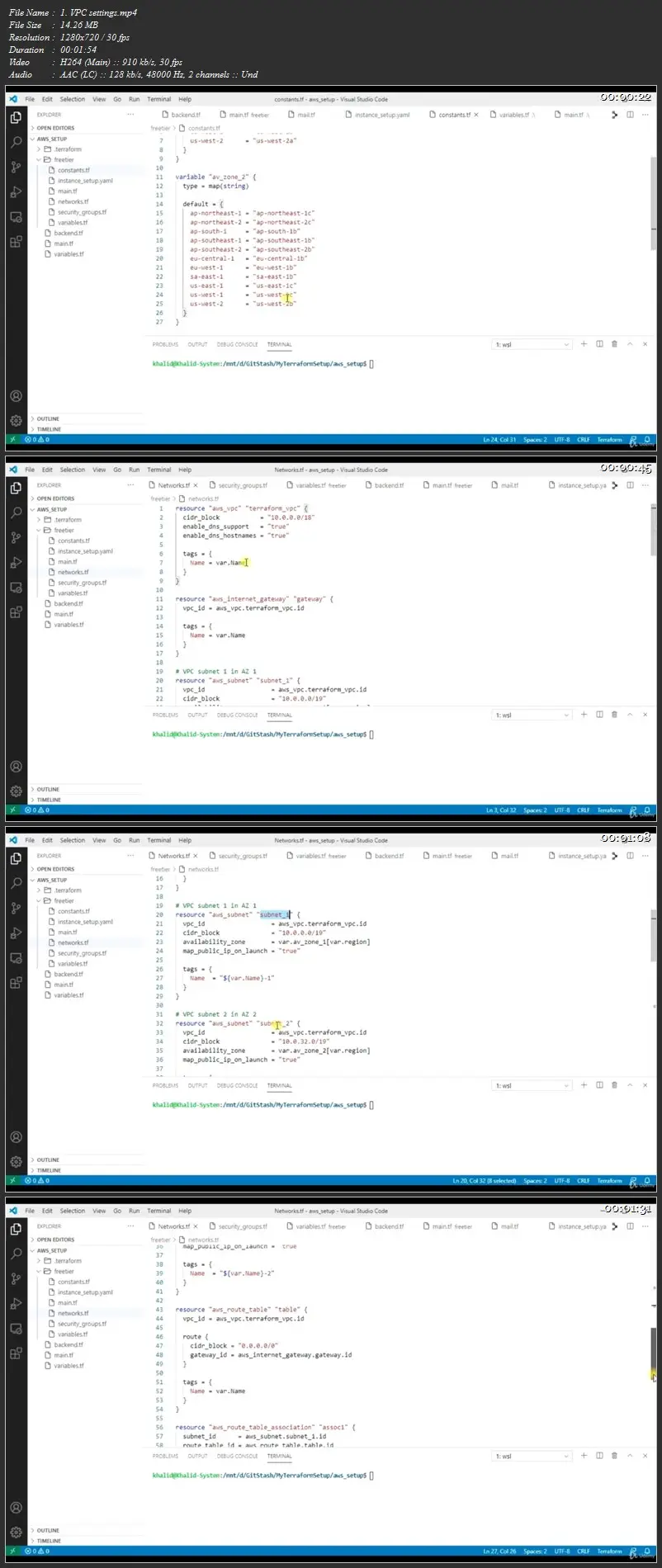Click 'Ln 24, Col 31' status entry
This screenshot has height=1568, width=662.
pos(499,440)
